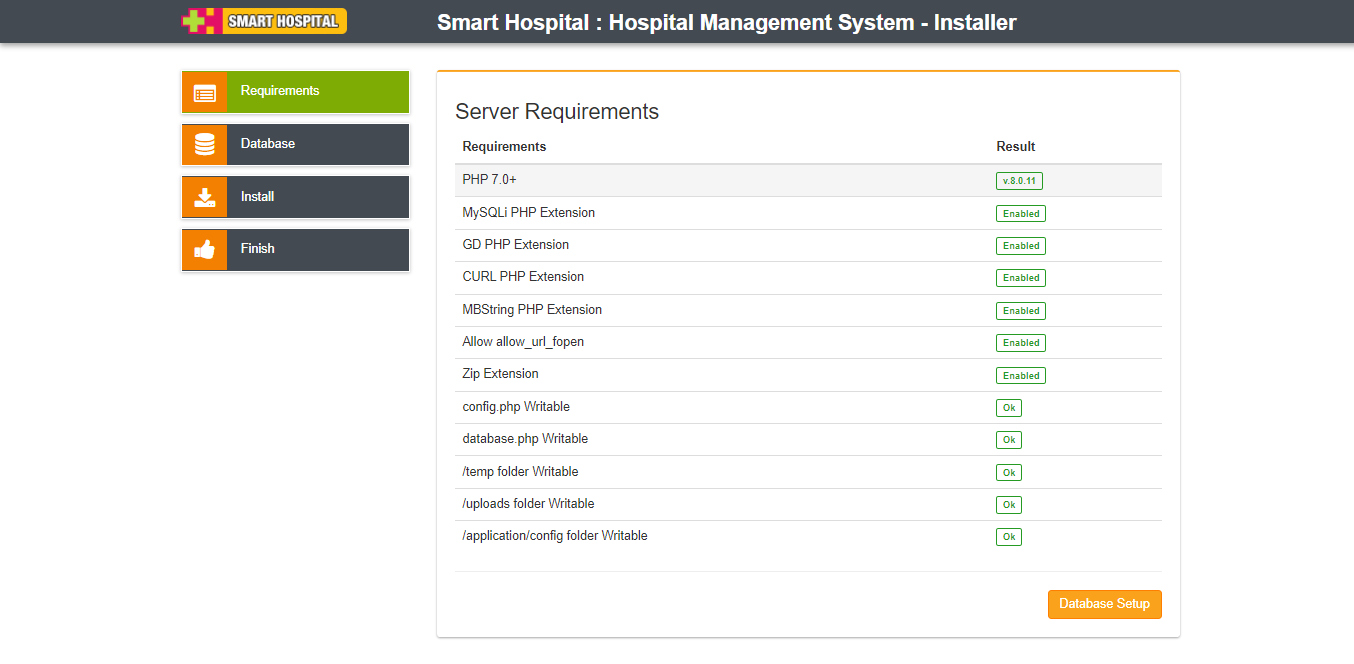Click Ok badge for config.php Writable
This screenshot has height=664, width=1354.
point(1008,408)
